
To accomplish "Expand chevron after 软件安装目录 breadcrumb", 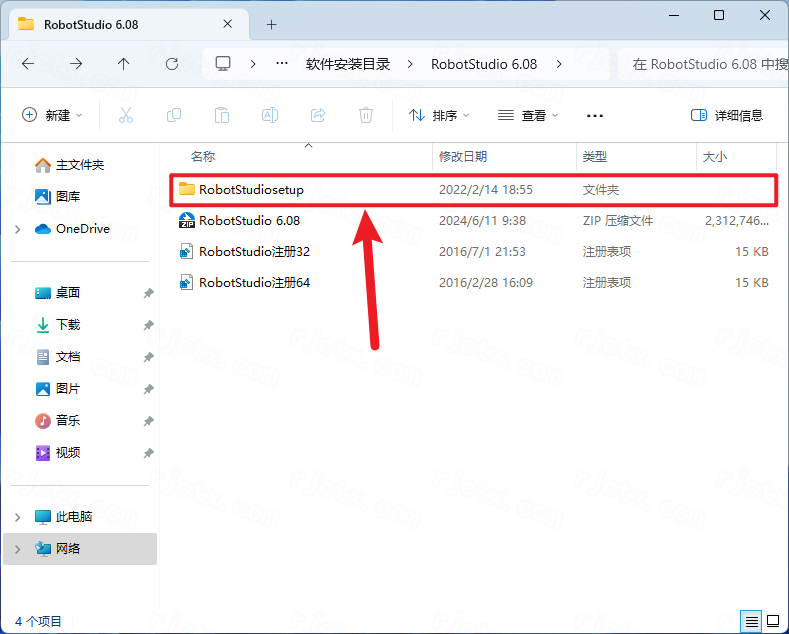I will click(x=410, y=64).
